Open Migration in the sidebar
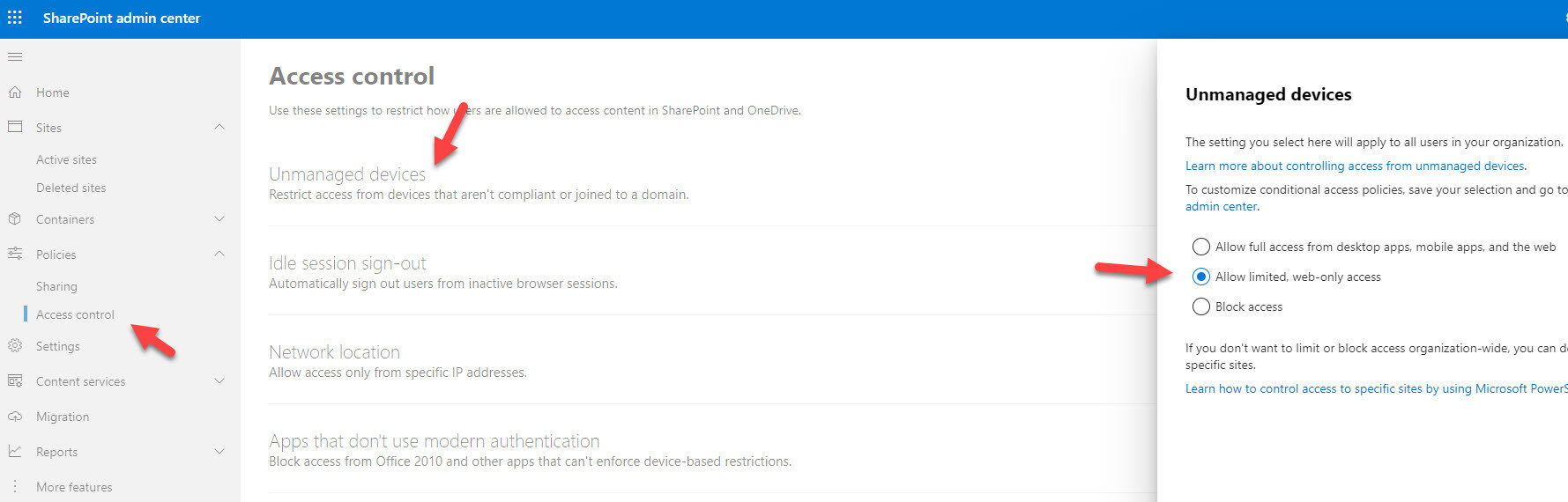Image resolution: width=1568 pixels, height=502 pixels. point(63,417)
